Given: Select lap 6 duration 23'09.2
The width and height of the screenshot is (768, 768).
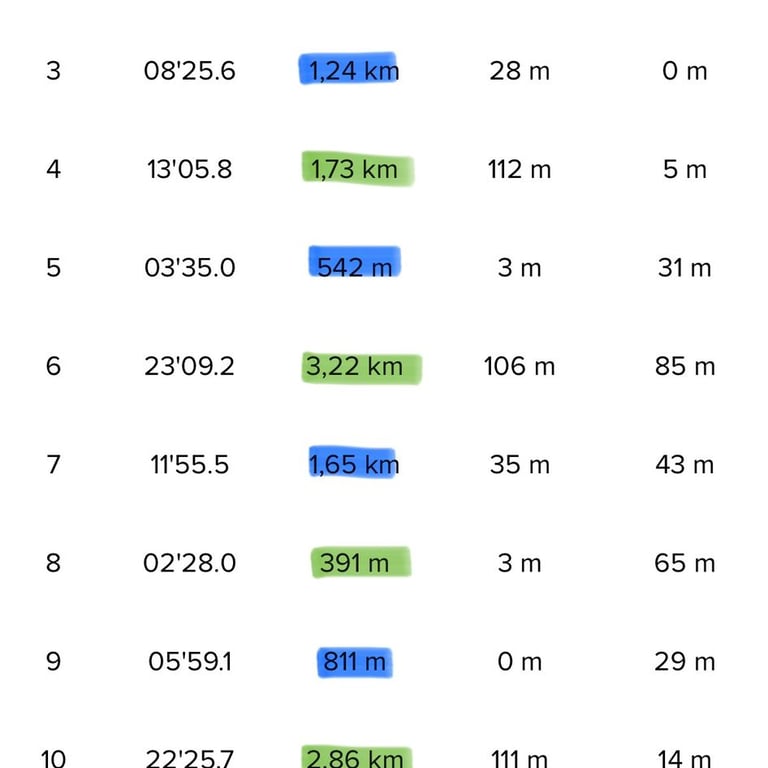Looking at the screenshot, I should 190,366.
